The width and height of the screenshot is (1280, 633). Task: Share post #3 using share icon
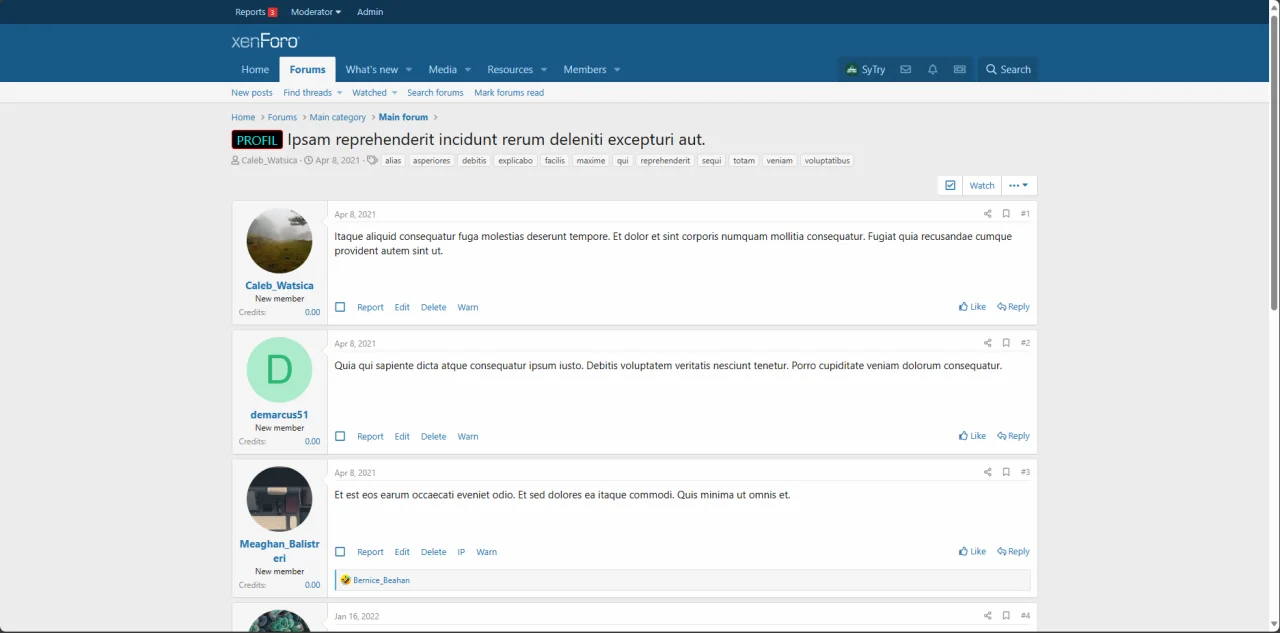[987, 472]
